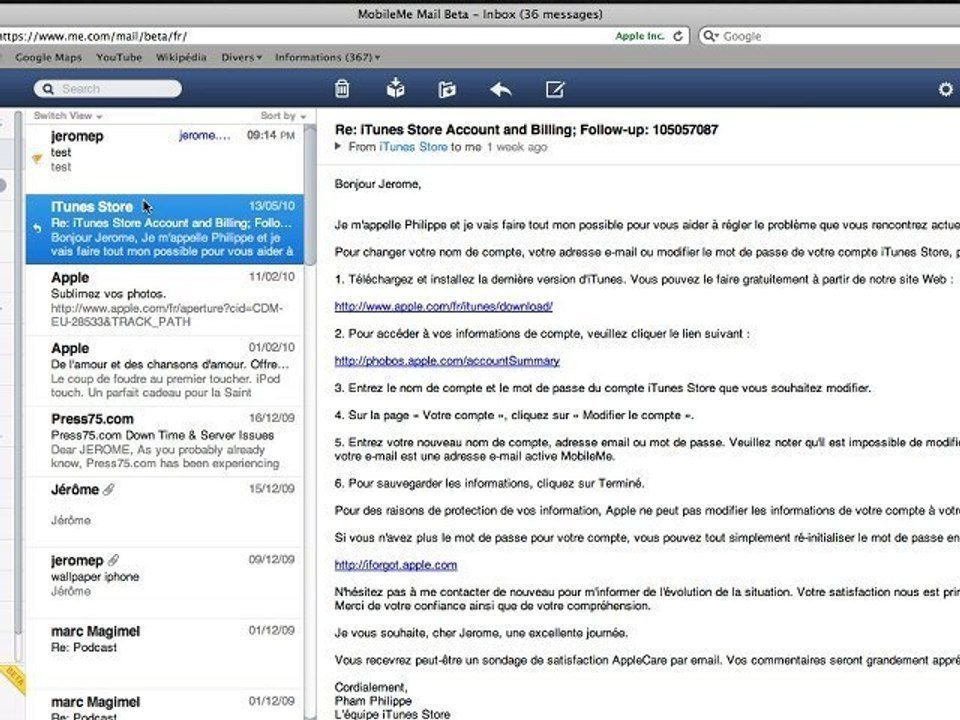Click the archive message box icon
Image resolution: width=960 pixels, height=720 pixels.
(396, 89)
